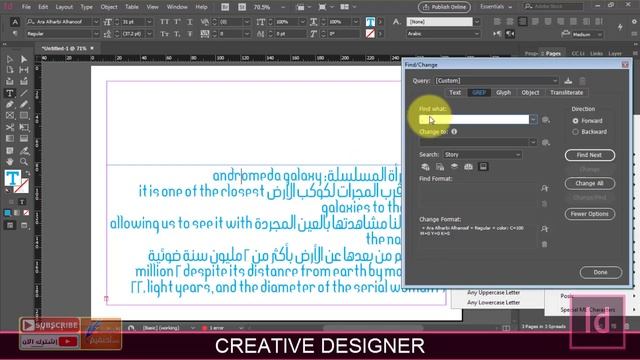Click the Fewer Options button
The height and width of the screenshot is (360, 640).
point(589,214)
